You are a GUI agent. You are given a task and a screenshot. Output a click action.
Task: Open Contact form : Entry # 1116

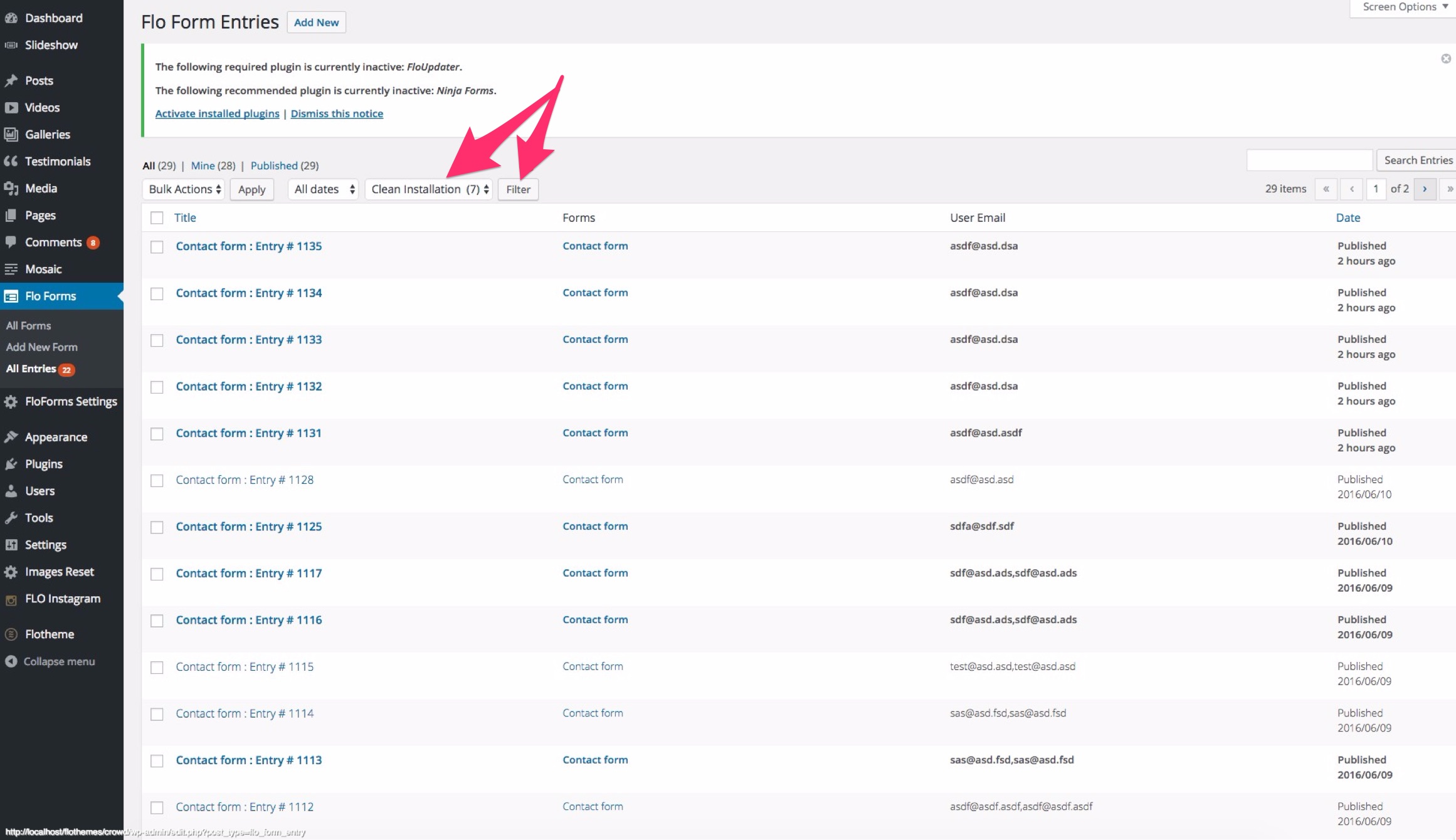click(249, 620)
